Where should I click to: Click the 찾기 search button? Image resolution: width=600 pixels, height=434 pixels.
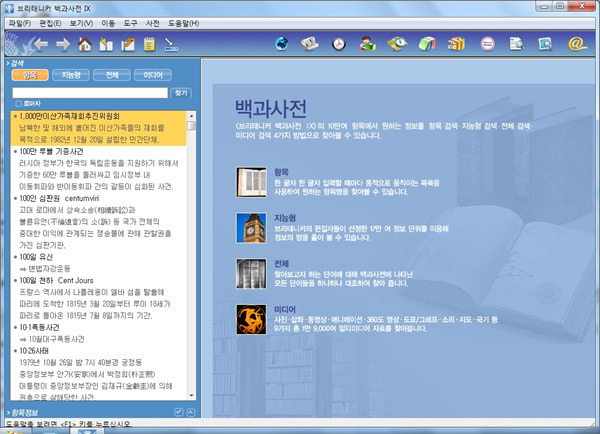pos(181,93)
